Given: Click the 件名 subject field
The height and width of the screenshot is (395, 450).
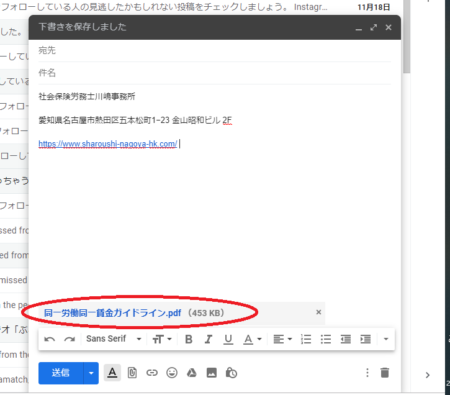Looking at the screenshot, I should point(215,73).
